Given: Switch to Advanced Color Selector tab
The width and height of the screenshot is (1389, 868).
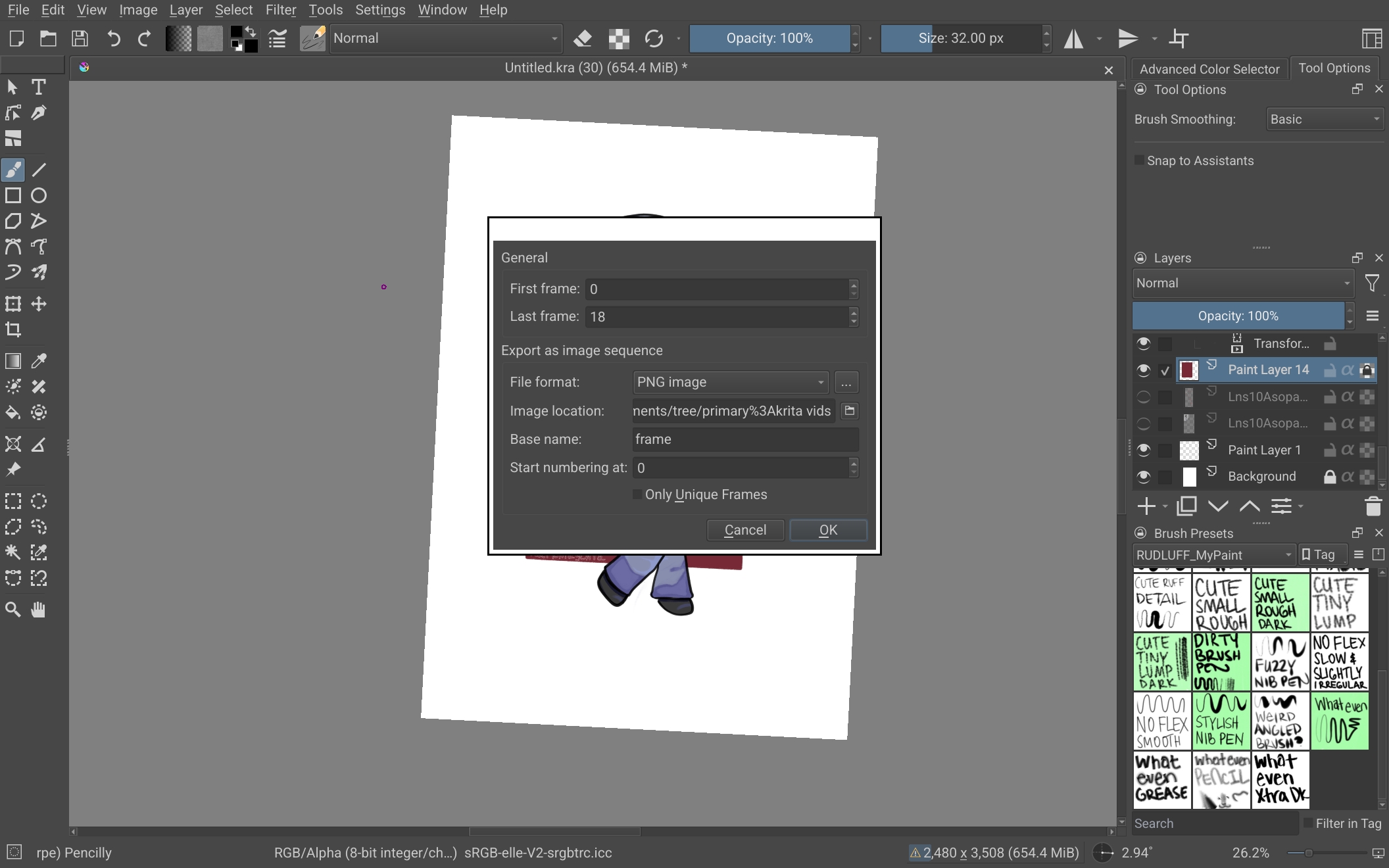Looking at the screenshot, I should point(1209,69).
